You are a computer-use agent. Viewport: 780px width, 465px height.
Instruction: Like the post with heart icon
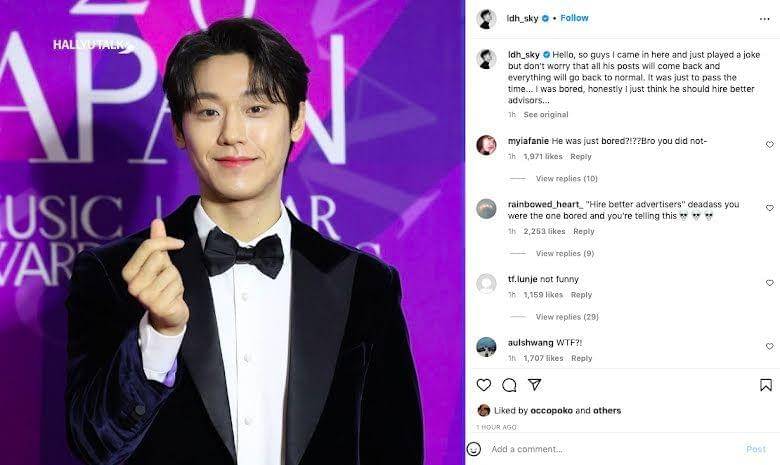tap(484, 385)
